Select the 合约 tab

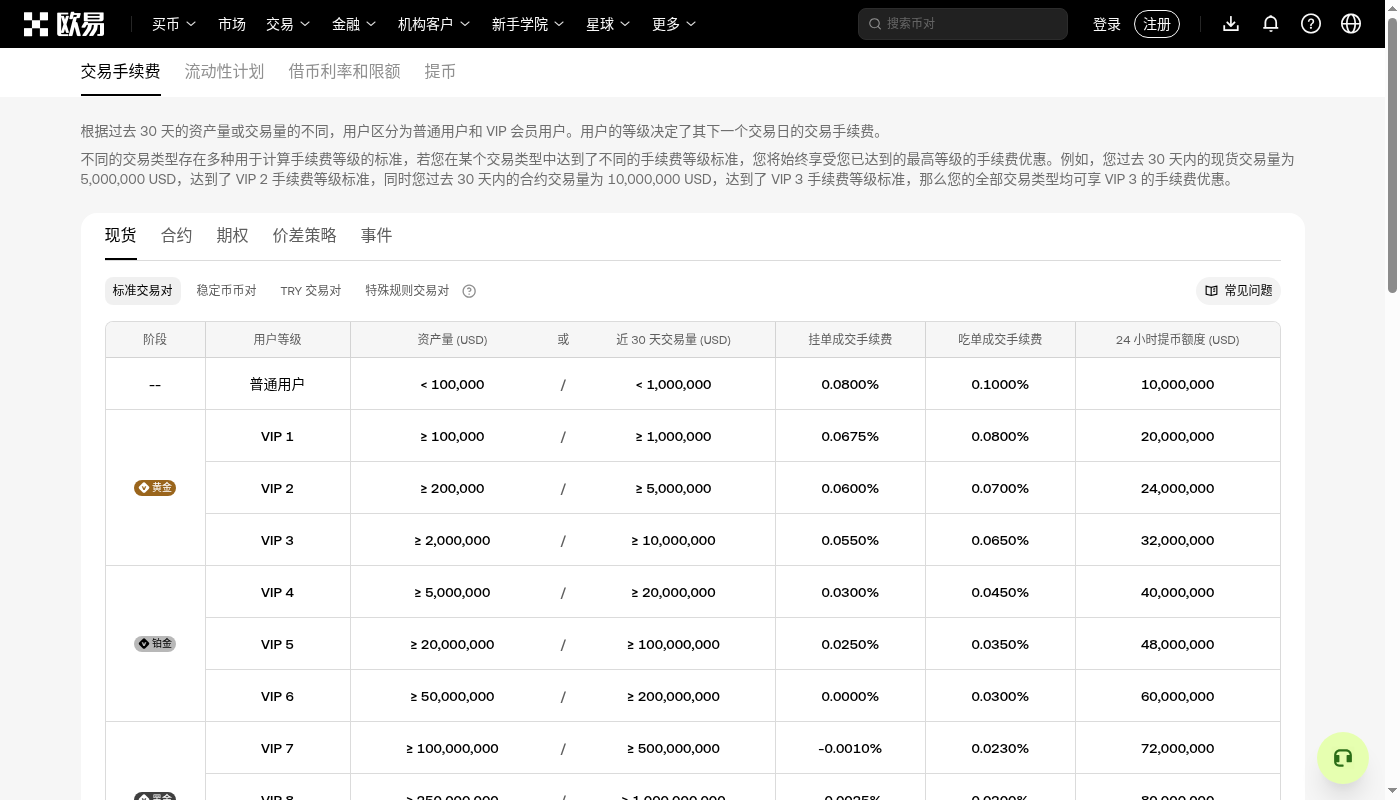[177, 236]
